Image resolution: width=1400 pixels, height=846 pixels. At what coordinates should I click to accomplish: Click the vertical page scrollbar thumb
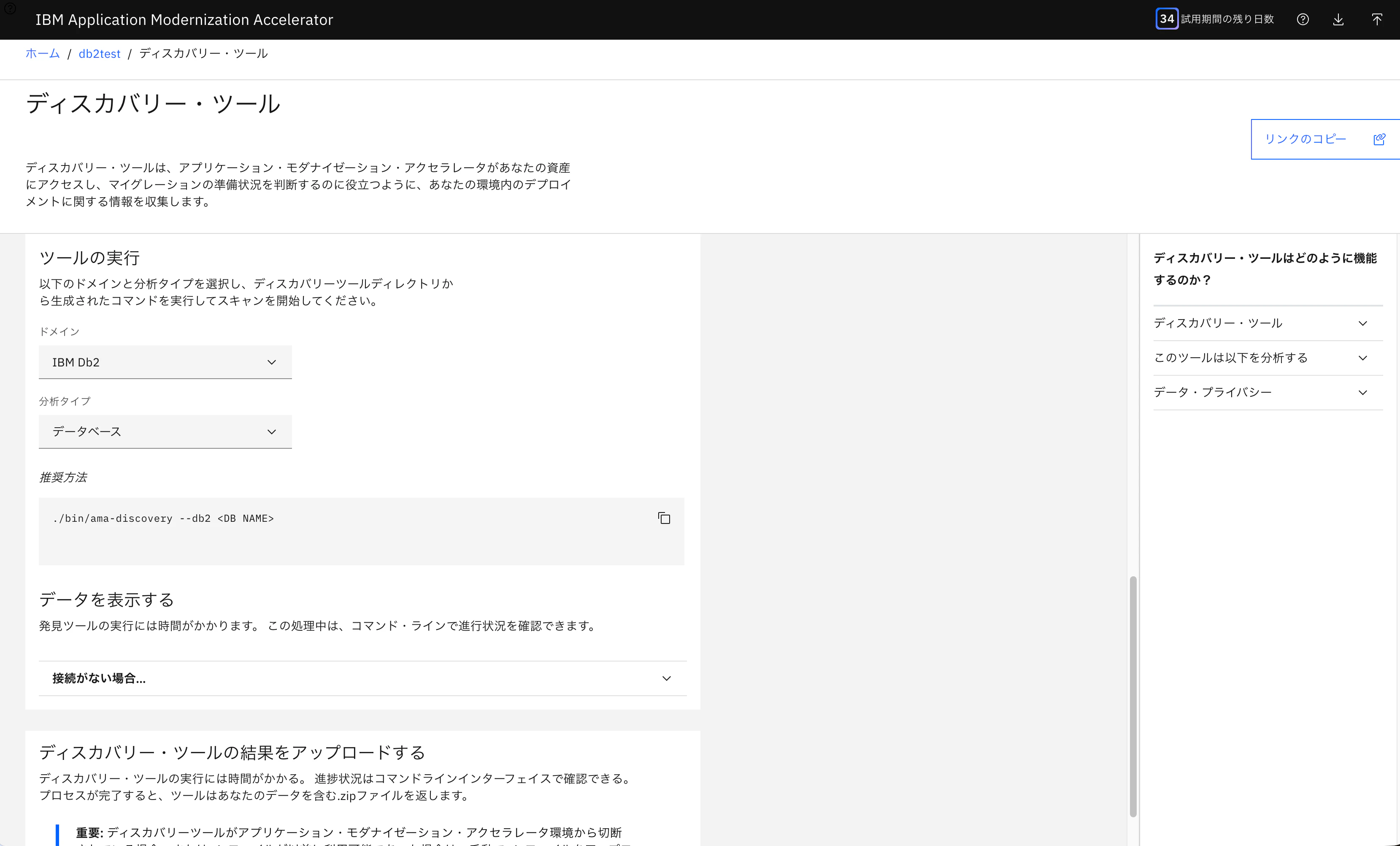tap(1133, 697)
